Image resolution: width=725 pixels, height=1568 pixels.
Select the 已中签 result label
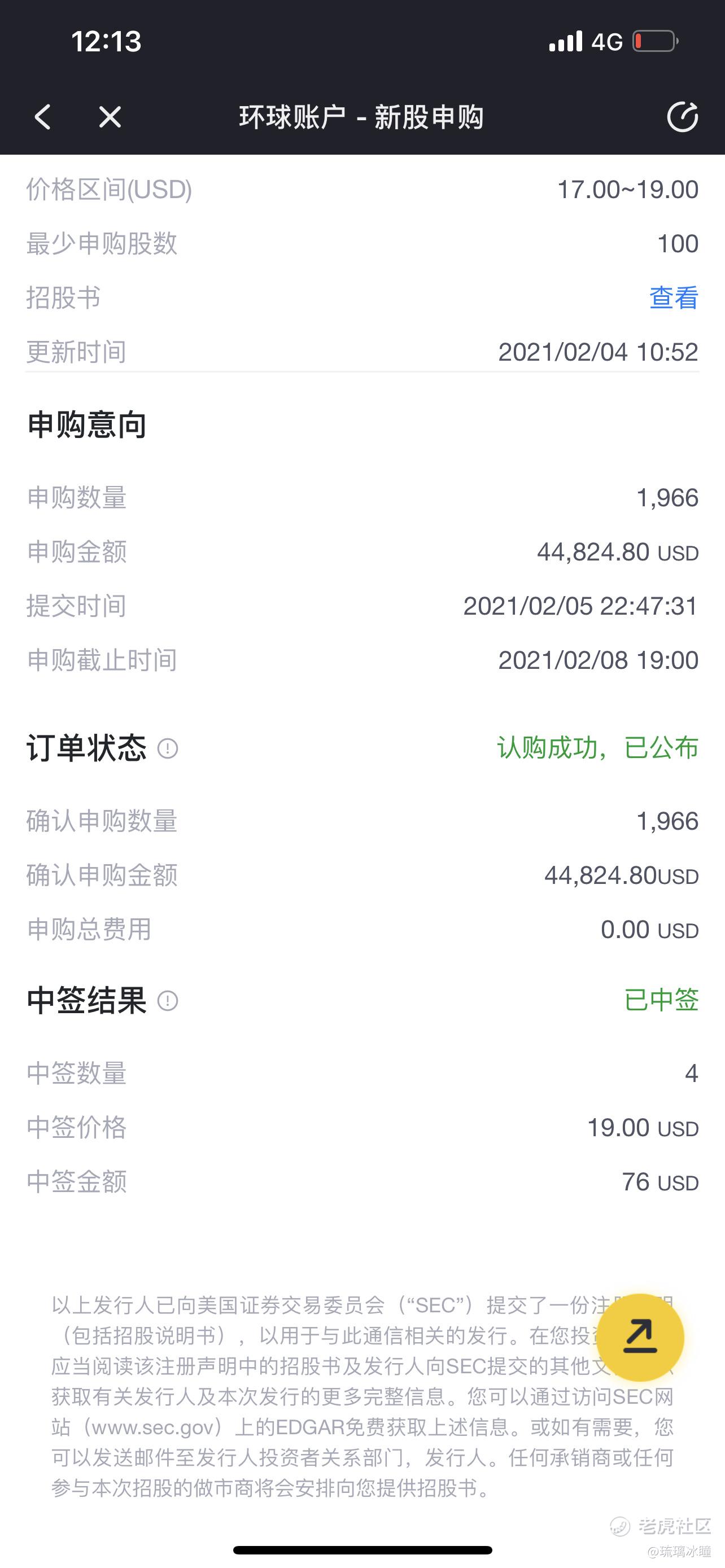click(662, 1000)
